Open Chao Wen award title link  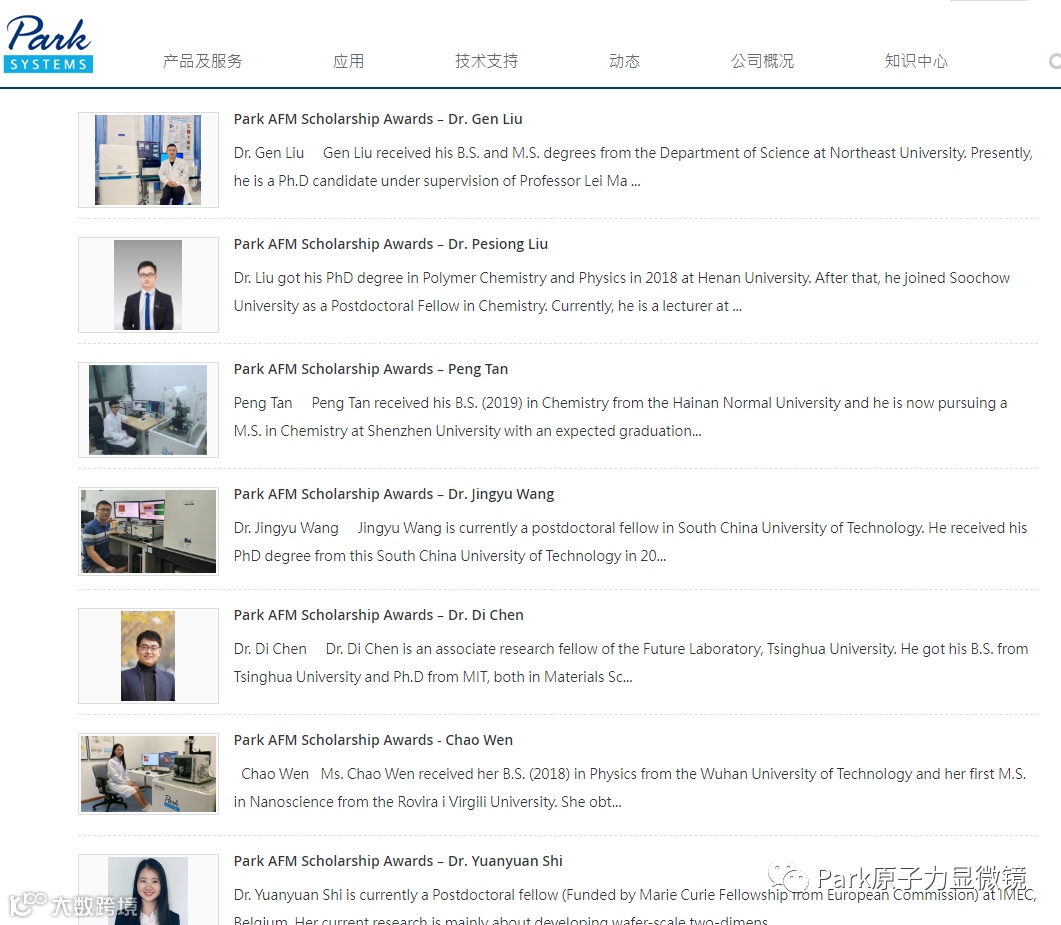(x=373, y=740)
